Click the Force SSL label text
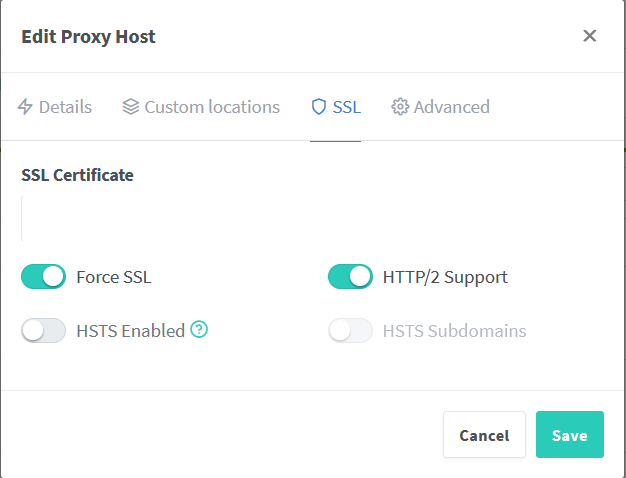 point(114,277)
